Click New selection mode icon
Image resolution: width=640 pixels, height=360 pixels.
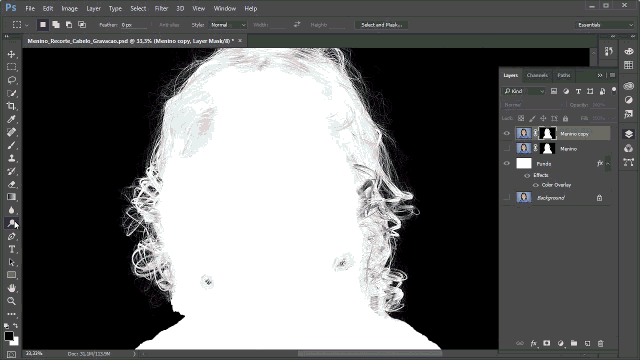coord(42,25)
